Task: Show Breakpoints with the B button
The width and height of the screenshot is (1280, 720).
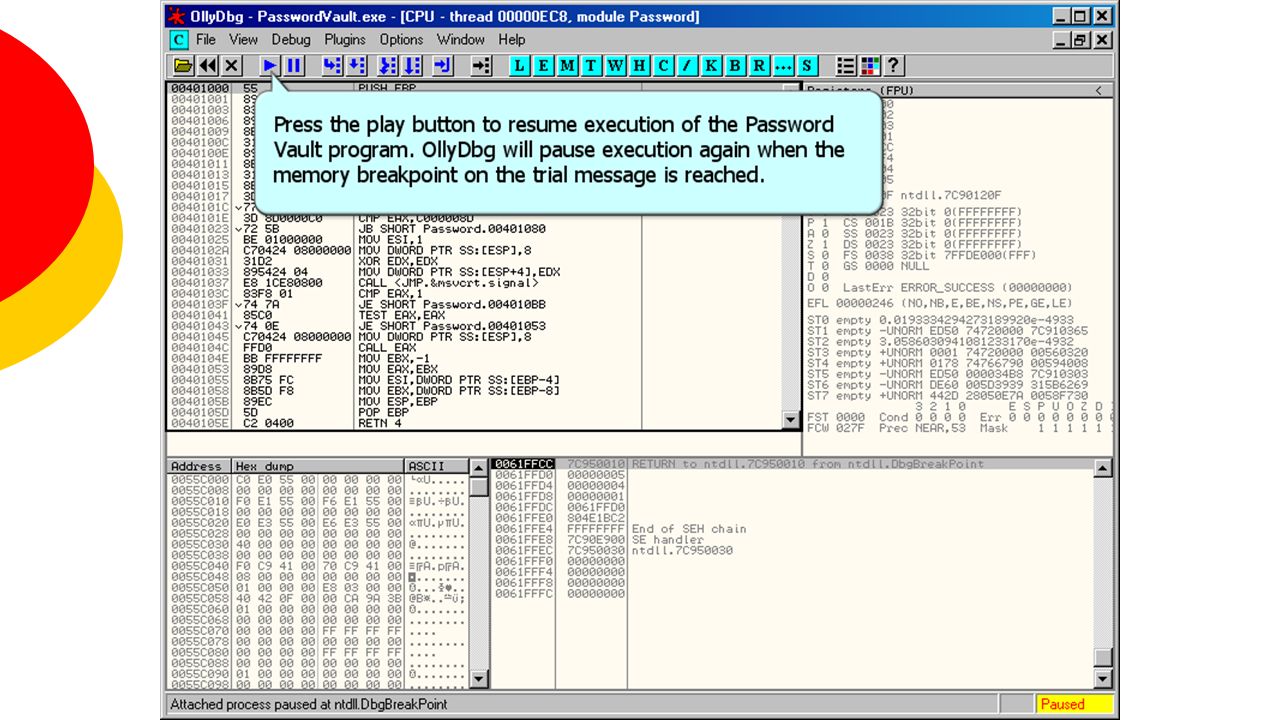Action: (736, 66)
